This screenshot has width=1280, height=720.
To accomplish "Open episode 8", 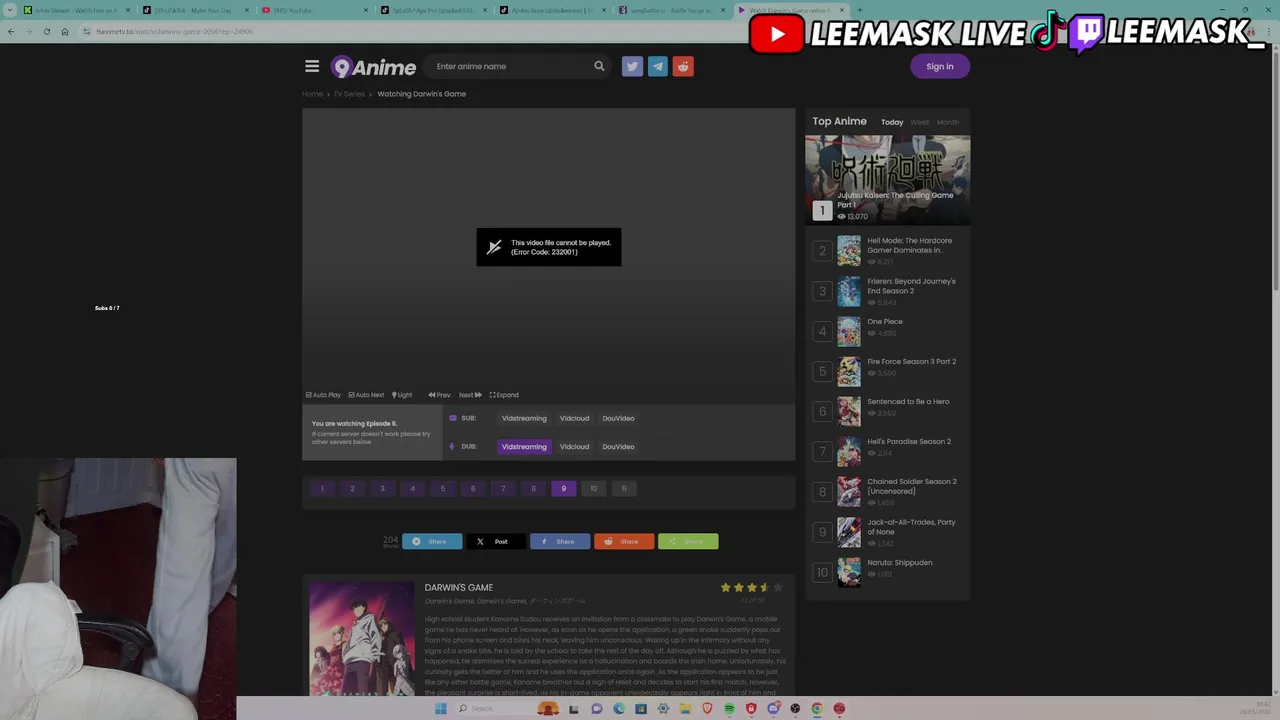I will click(533, 489).
